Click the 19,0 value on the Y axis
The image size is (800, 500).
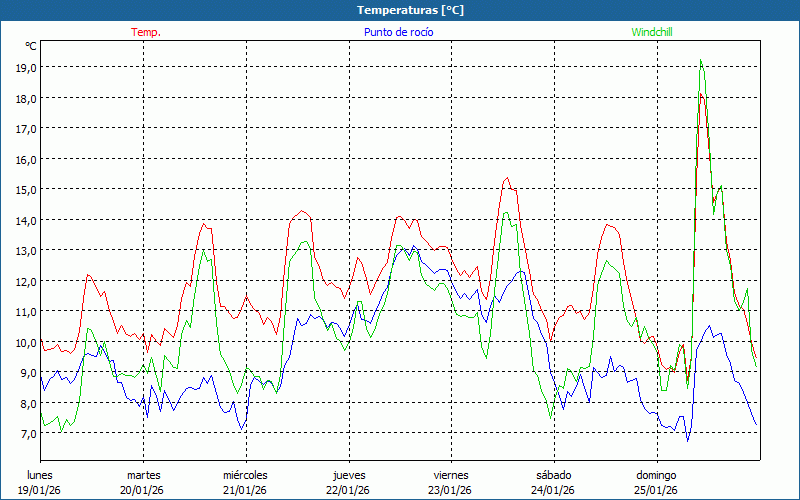[x=26, y=67]
